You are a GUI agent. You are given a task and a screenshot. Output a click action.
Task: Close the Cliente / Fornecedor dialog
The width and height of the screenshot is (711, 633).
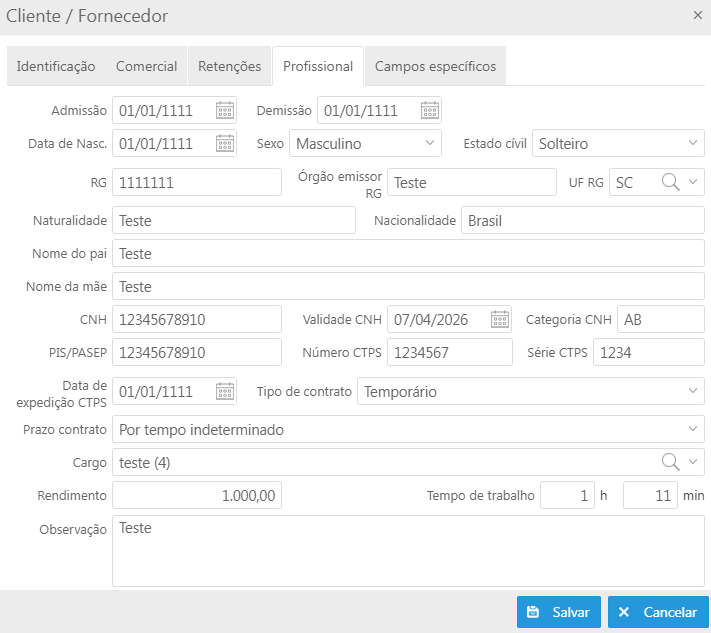point(697,15)
